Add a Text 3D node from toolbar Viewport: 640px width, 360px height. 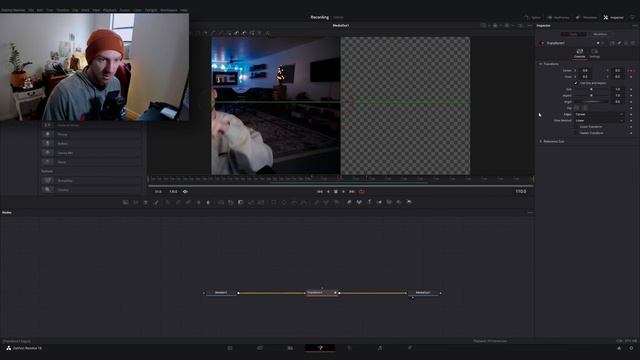point(369,202)
